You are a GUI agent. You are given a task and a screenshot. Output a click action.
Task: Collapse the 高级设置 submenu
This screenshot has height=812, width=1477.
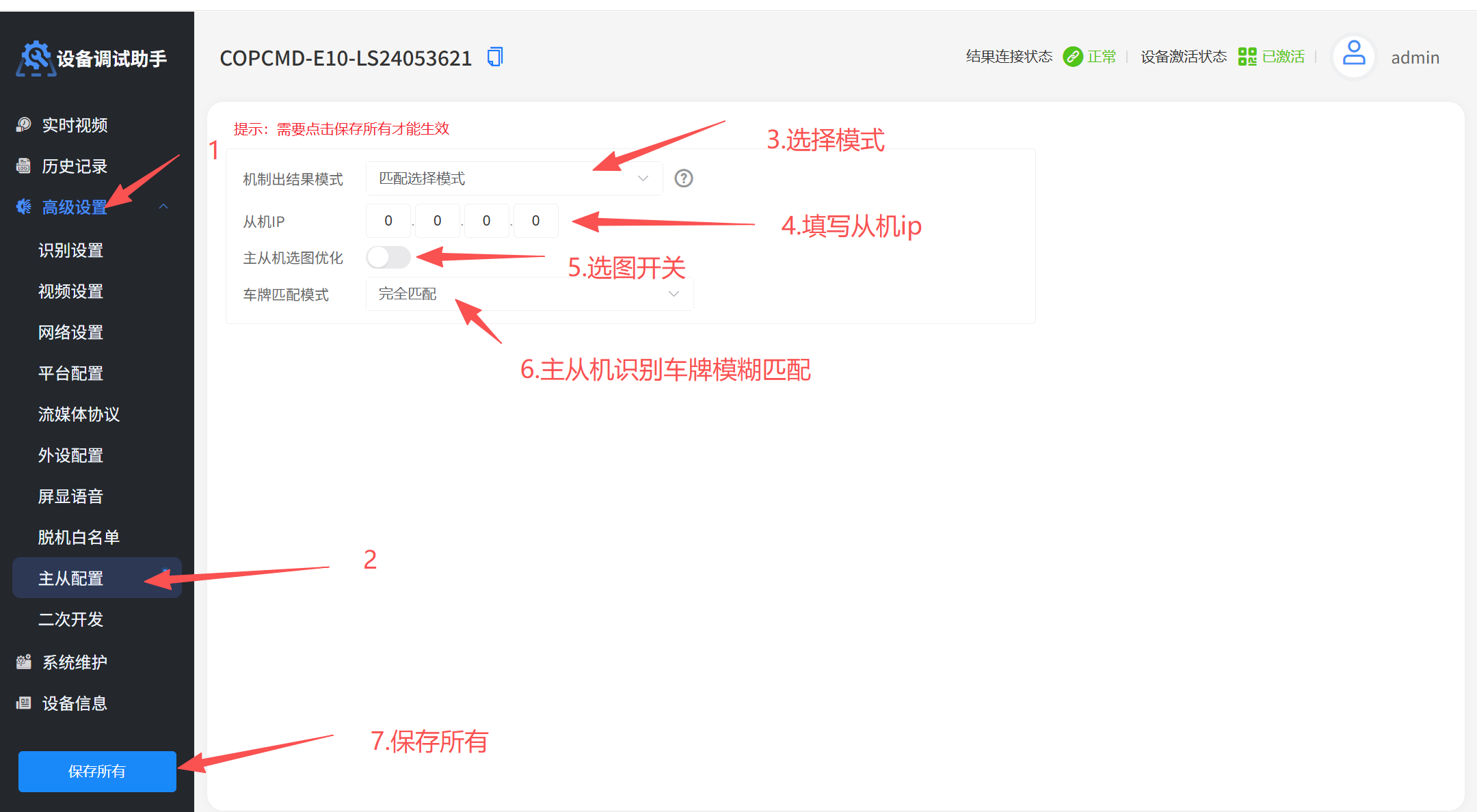163,206
